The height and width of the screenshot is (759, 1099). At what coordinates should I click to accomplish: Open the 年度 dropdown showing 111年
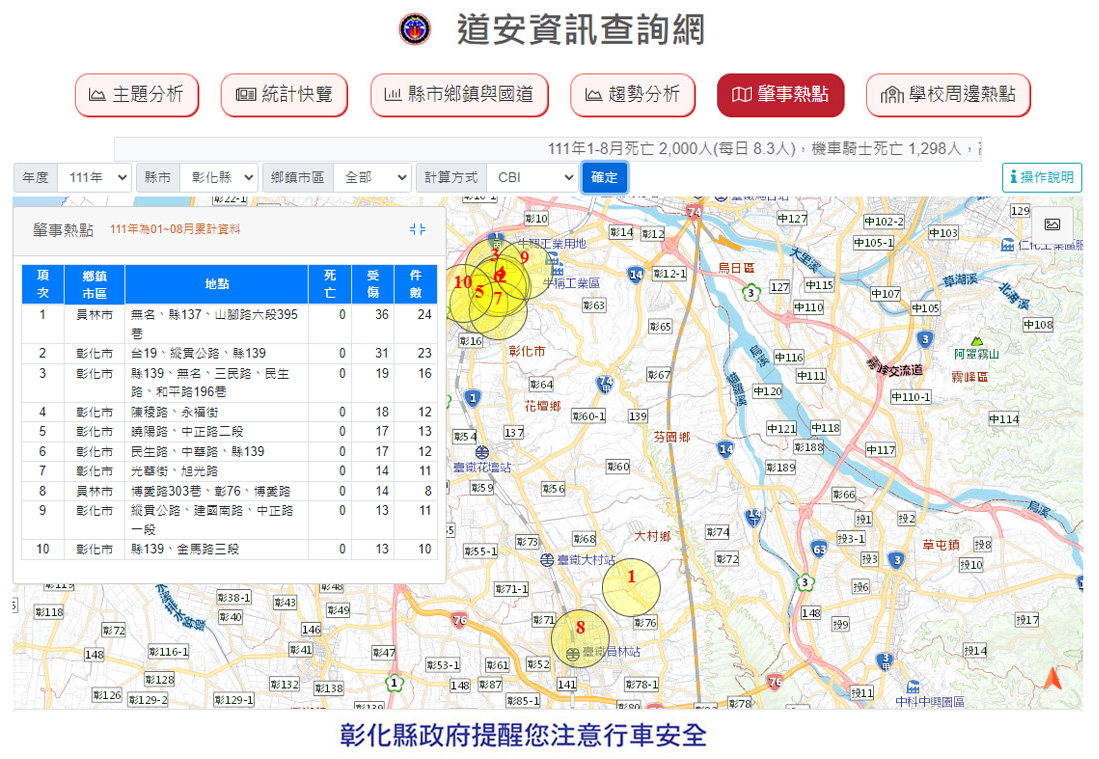94,177
